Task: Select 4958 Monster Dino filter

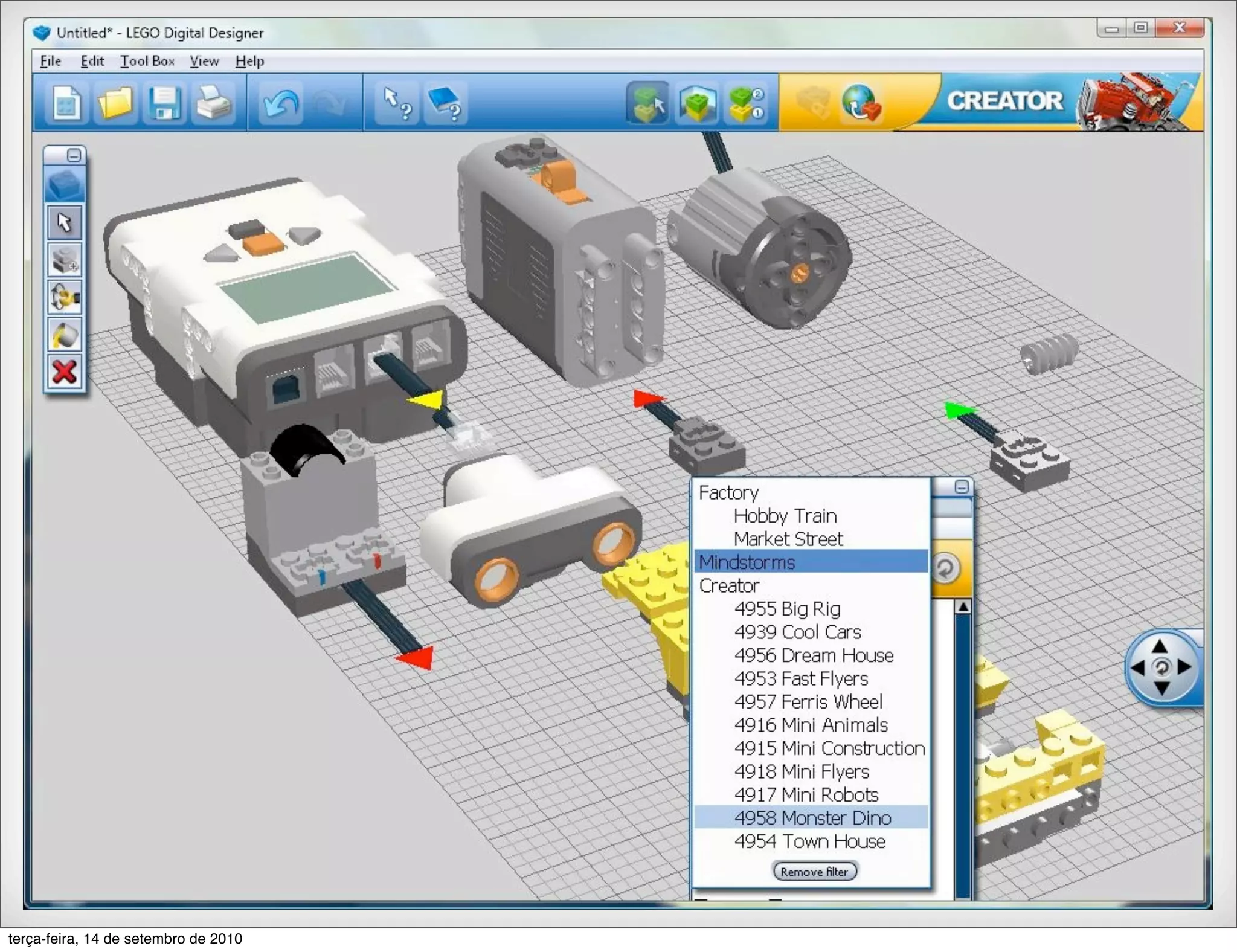Action: click(x=812, y=817)
